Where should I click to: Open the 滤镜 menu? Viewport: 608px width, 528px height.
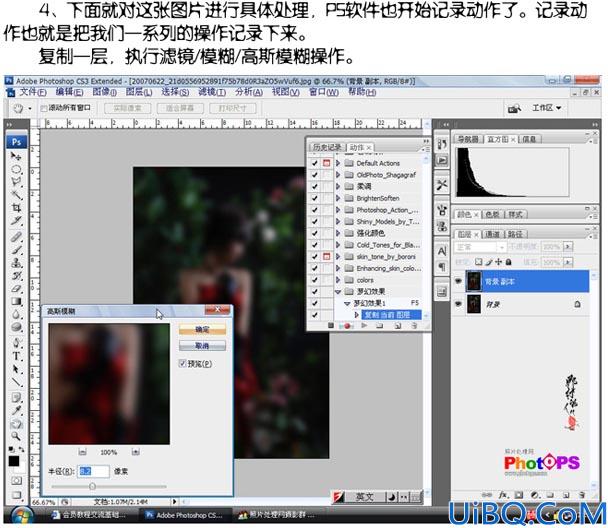tap(212, 92)
